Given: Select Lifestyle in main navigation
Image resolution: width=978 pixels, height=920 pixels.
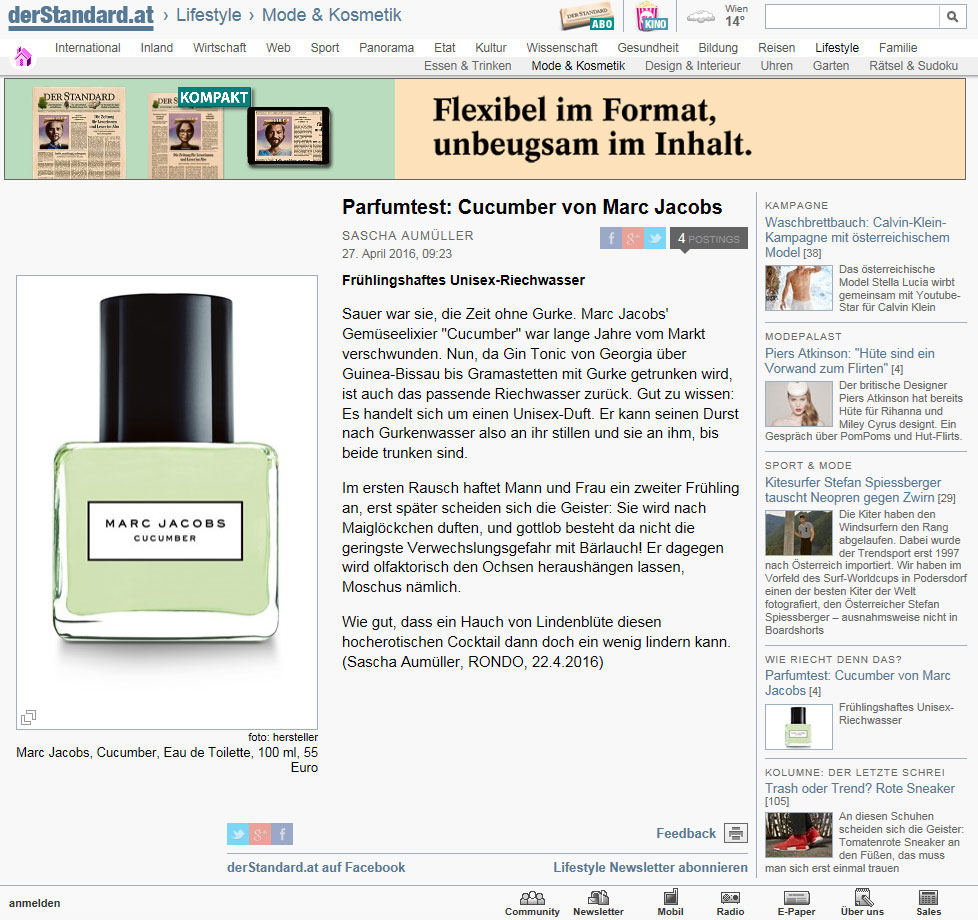Looking at the screenshot, I should click(x=837, y=47).
